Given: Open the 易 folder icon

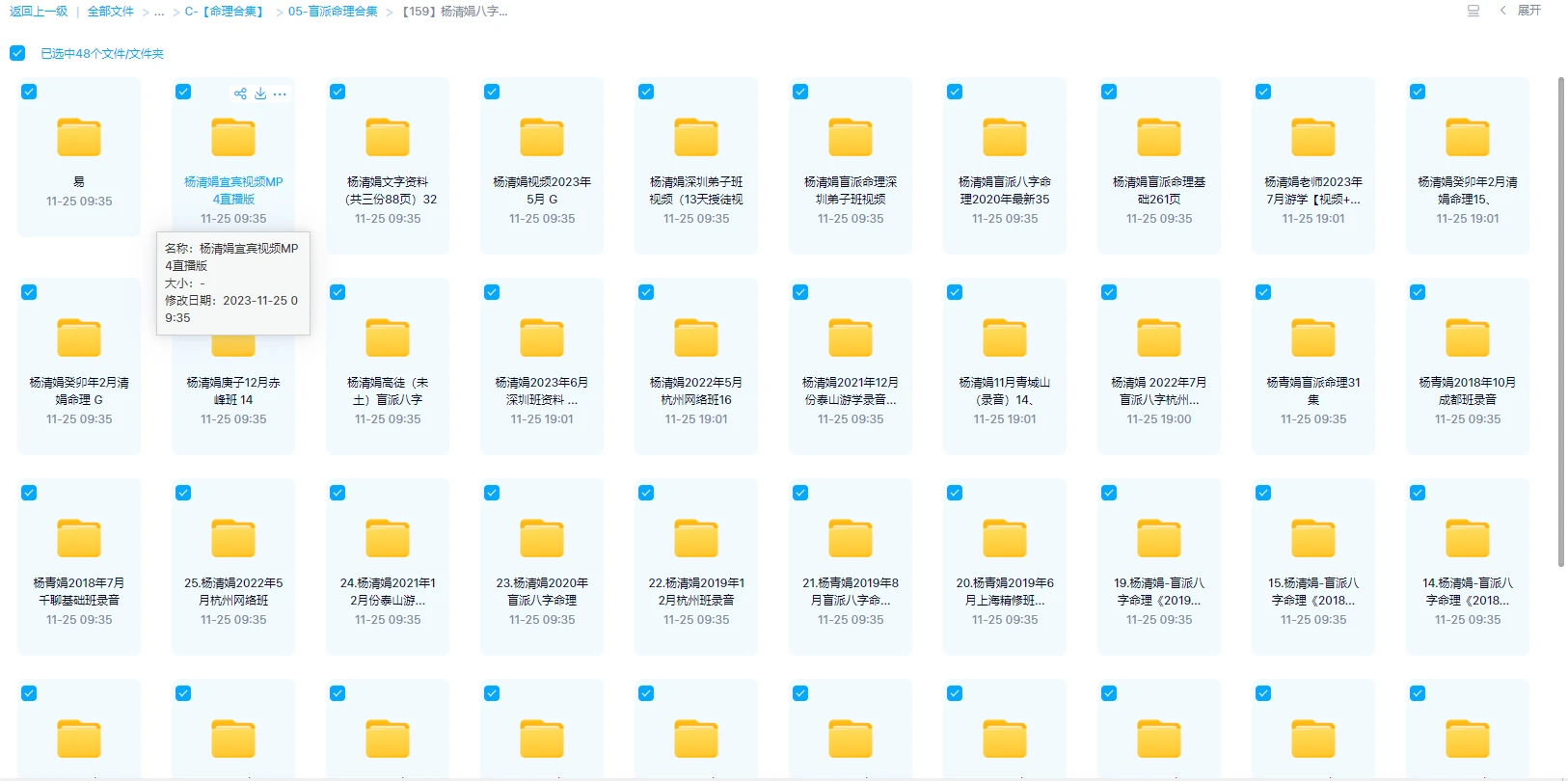Looking at the screenshot, I should pos(79,137).
